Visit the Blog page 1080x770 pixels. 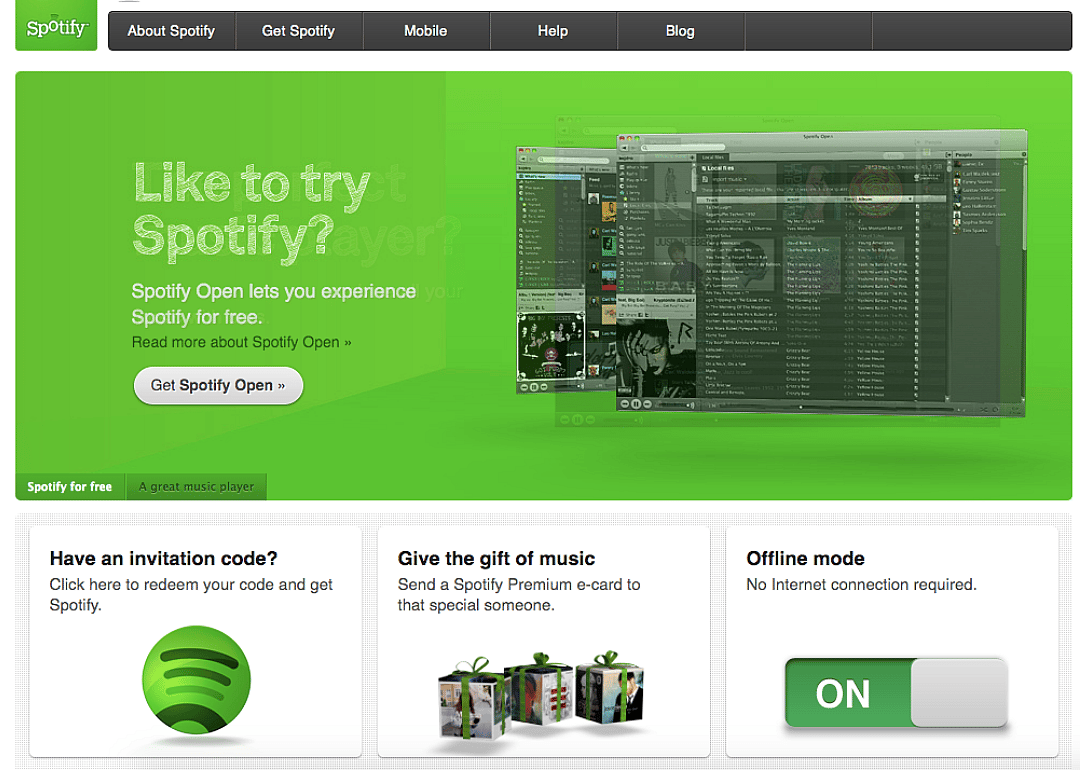click(681, 31)
